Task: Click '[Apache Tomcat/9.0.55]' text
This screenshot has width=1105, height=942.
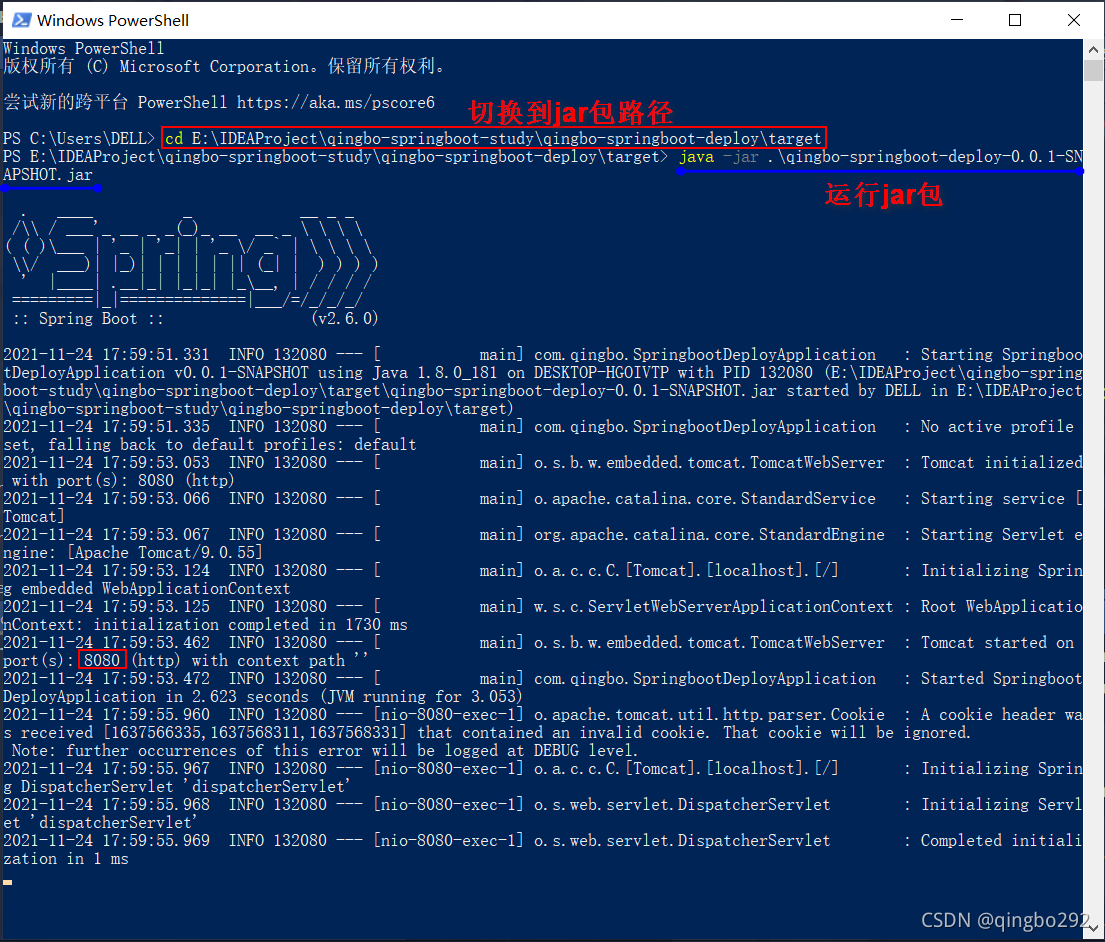Action: (x=164, y=552)
